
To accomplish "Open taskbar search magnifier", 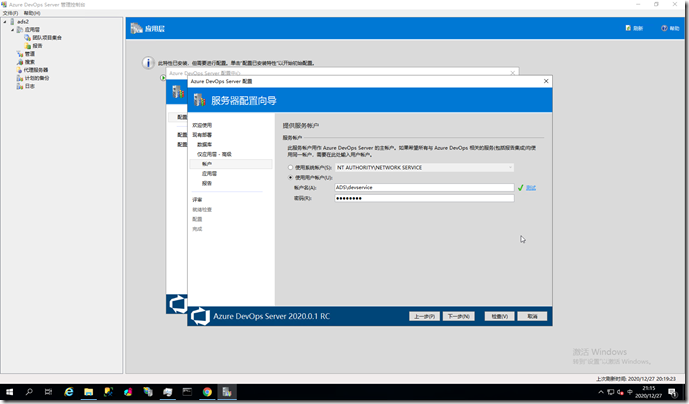I will (29, 392).
